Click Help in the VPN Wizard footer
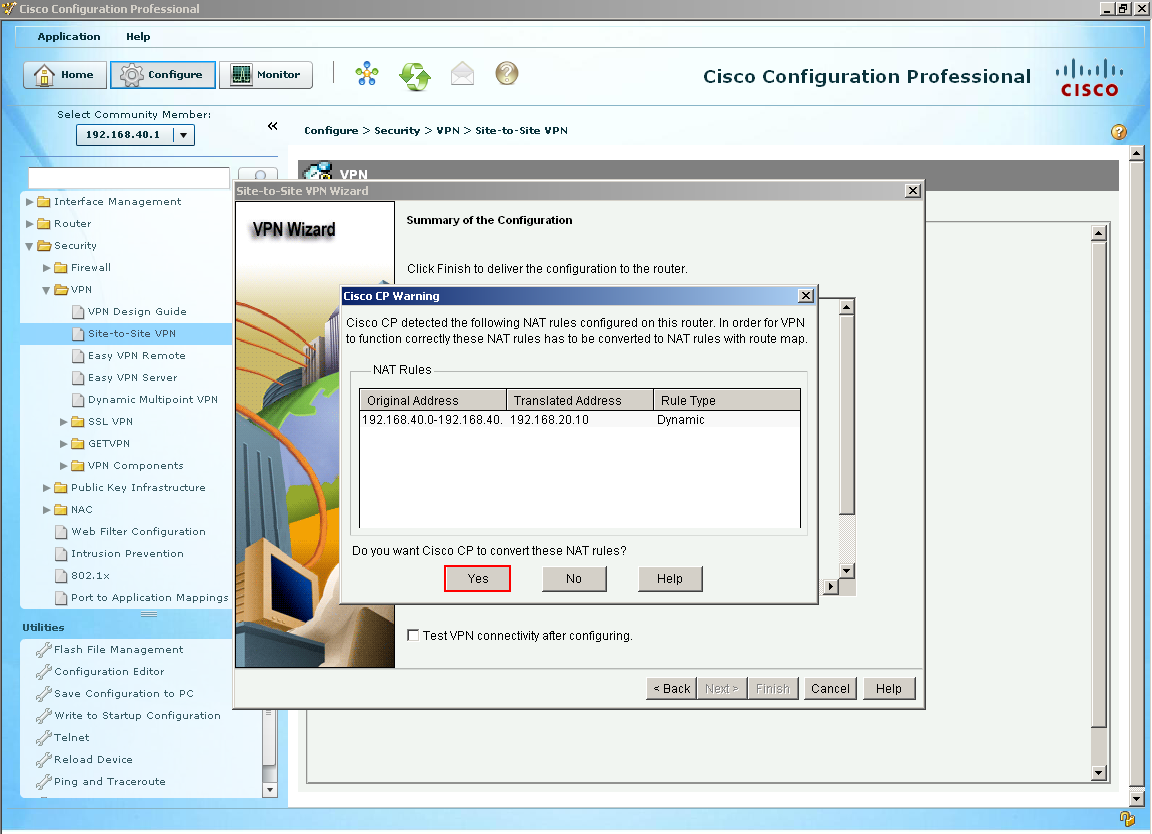This screenshot has height=834, width=1152. pos(888,689)
